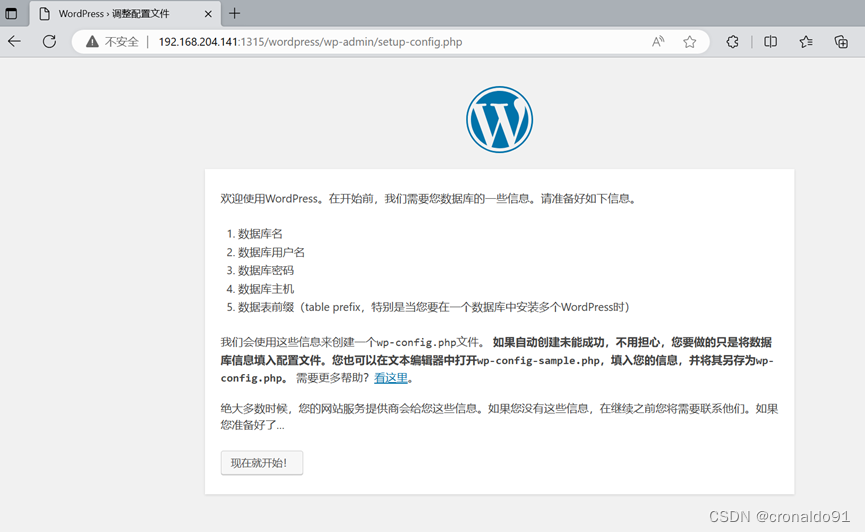Click the 绝大多数时候 paragraph text
The height and width of the screenshot is (532, 865).
click(x=499, y=417)
